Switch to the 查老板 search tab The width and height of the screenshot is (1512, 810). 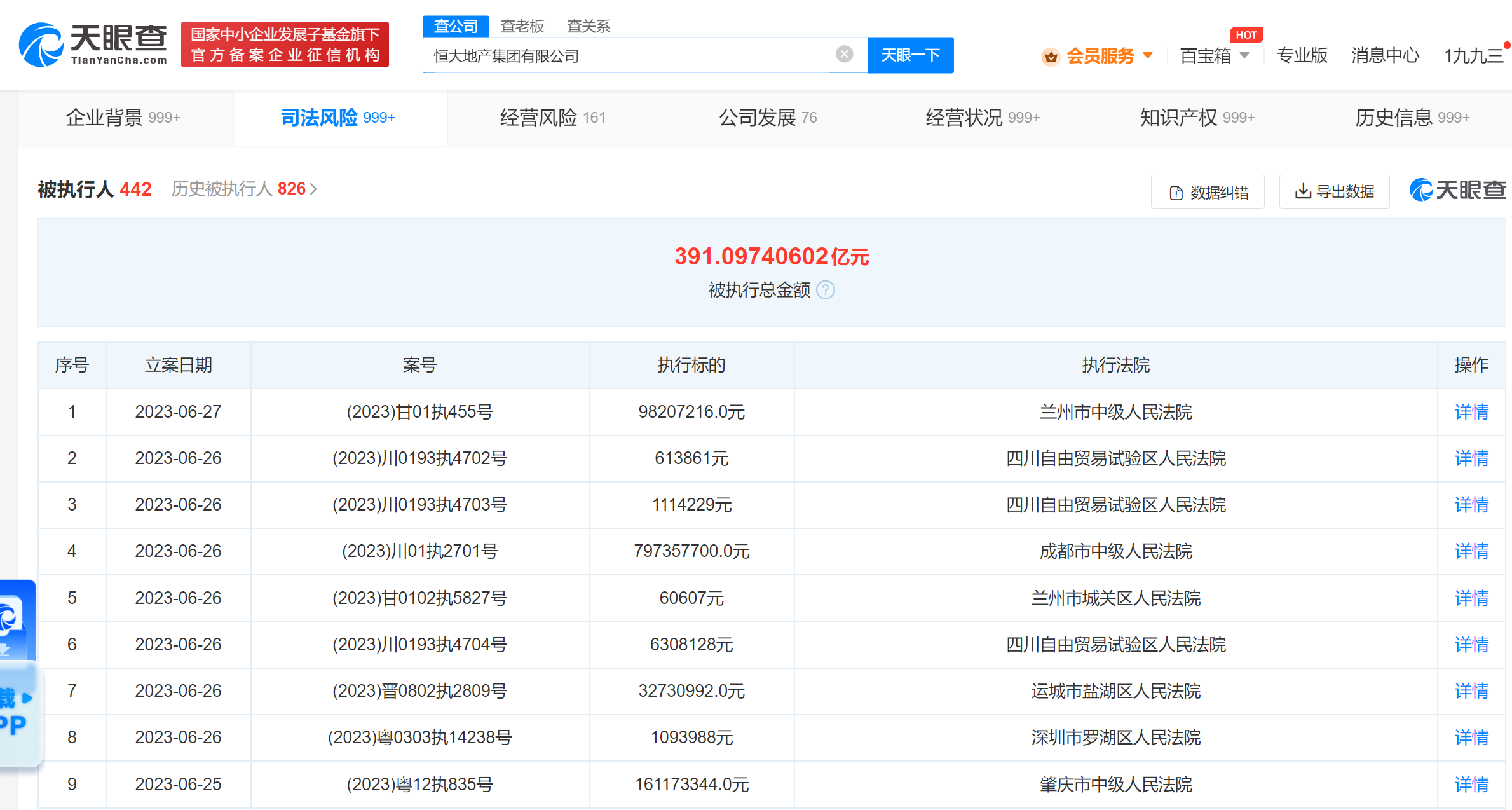522,26
